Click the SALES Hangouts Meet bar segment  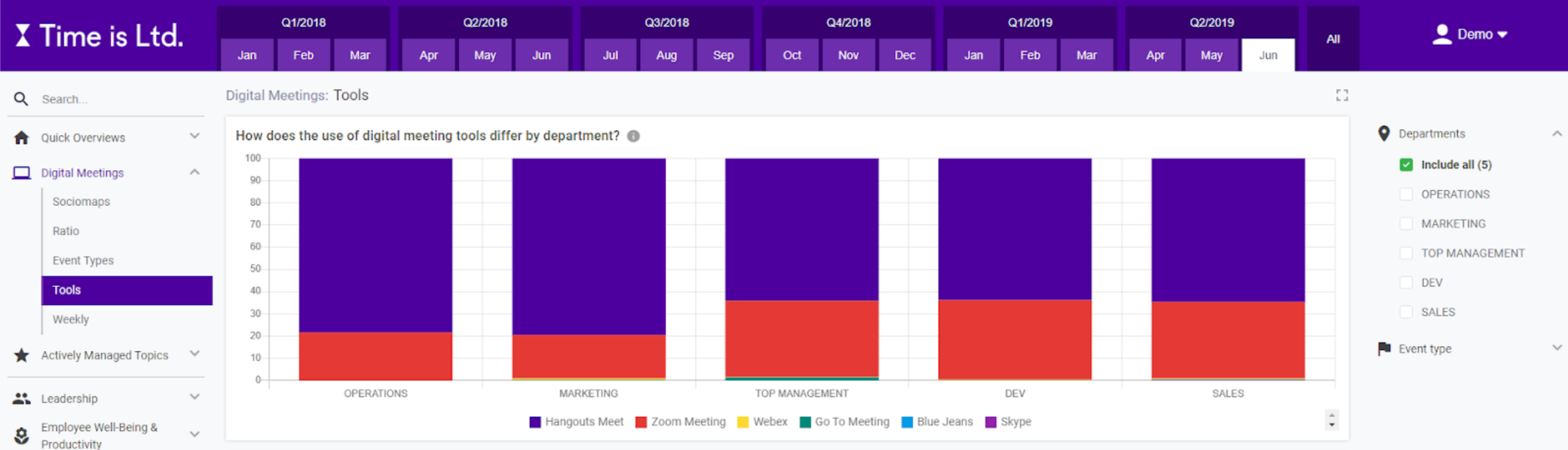[1228, 230]
